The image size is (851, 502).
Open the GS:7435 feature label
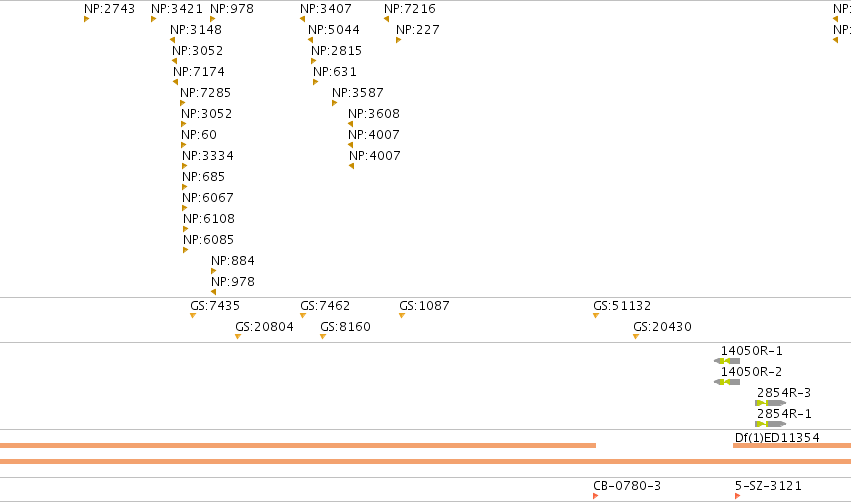click(215, 306)
